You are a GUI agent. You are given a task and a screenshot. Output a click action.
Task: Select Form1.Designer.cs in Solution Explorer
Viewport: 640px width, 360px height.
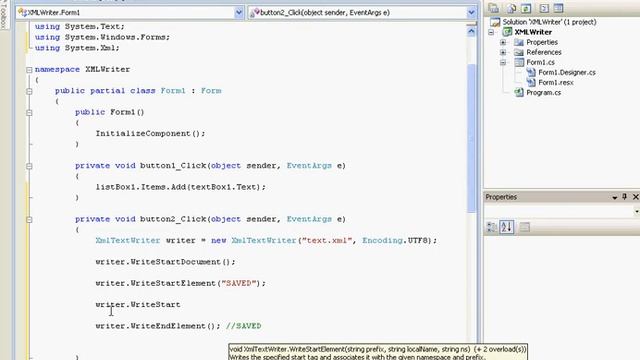click(x=567, y=72)
